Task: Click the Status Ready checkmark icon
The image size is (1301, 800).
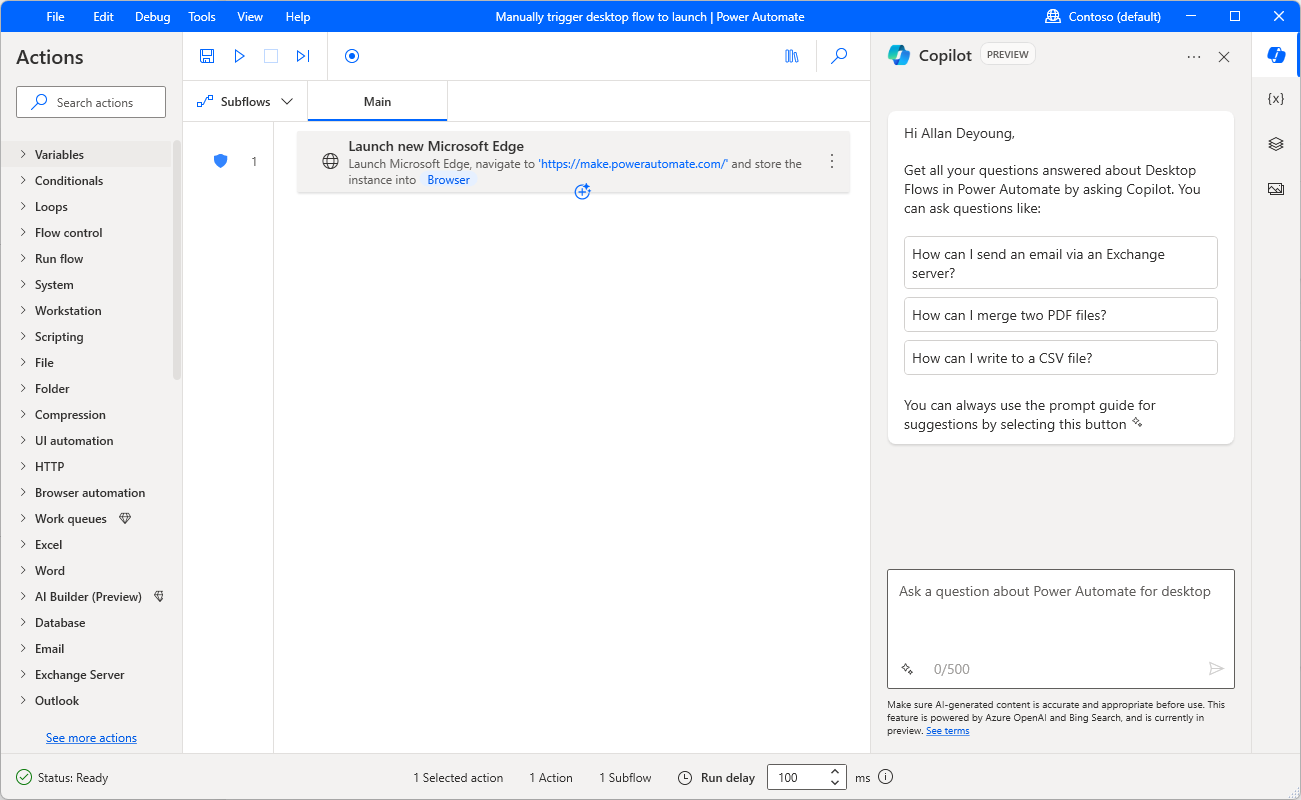Action: tap(24, 777)
